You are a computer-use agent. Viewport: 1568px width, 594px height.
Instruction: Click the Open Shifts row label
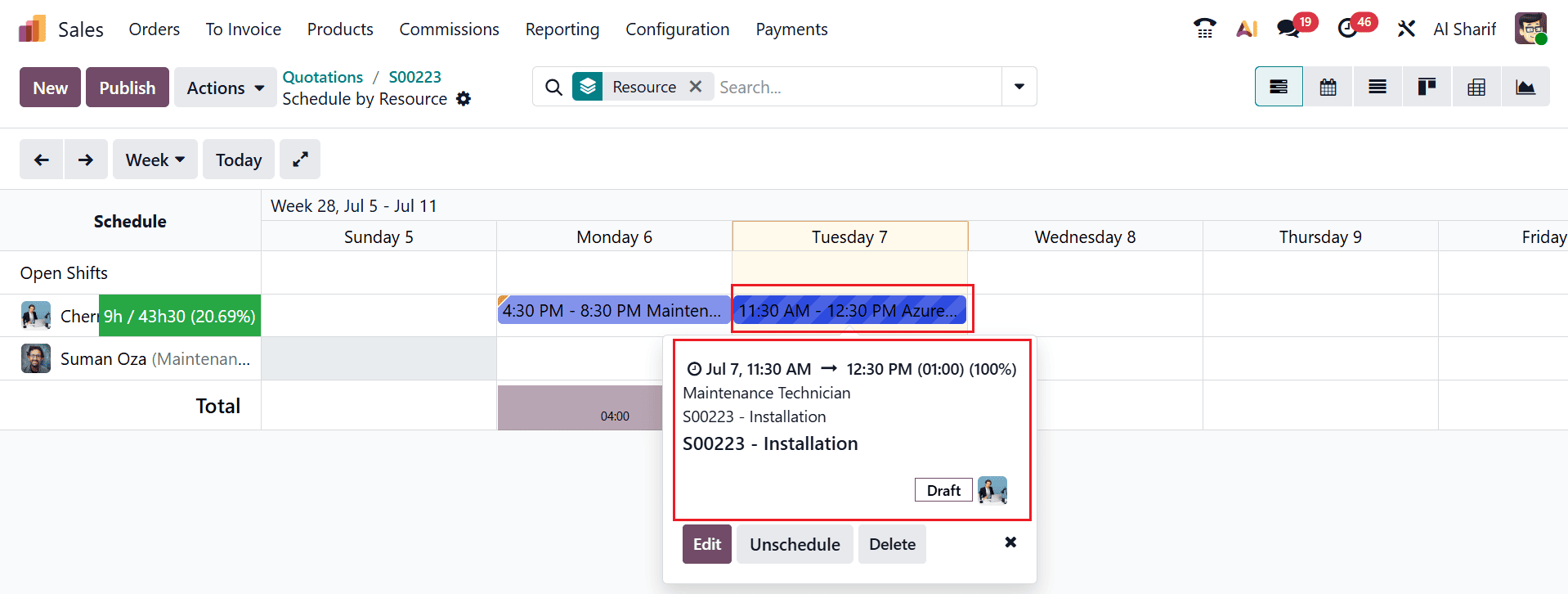click(64, 273)
